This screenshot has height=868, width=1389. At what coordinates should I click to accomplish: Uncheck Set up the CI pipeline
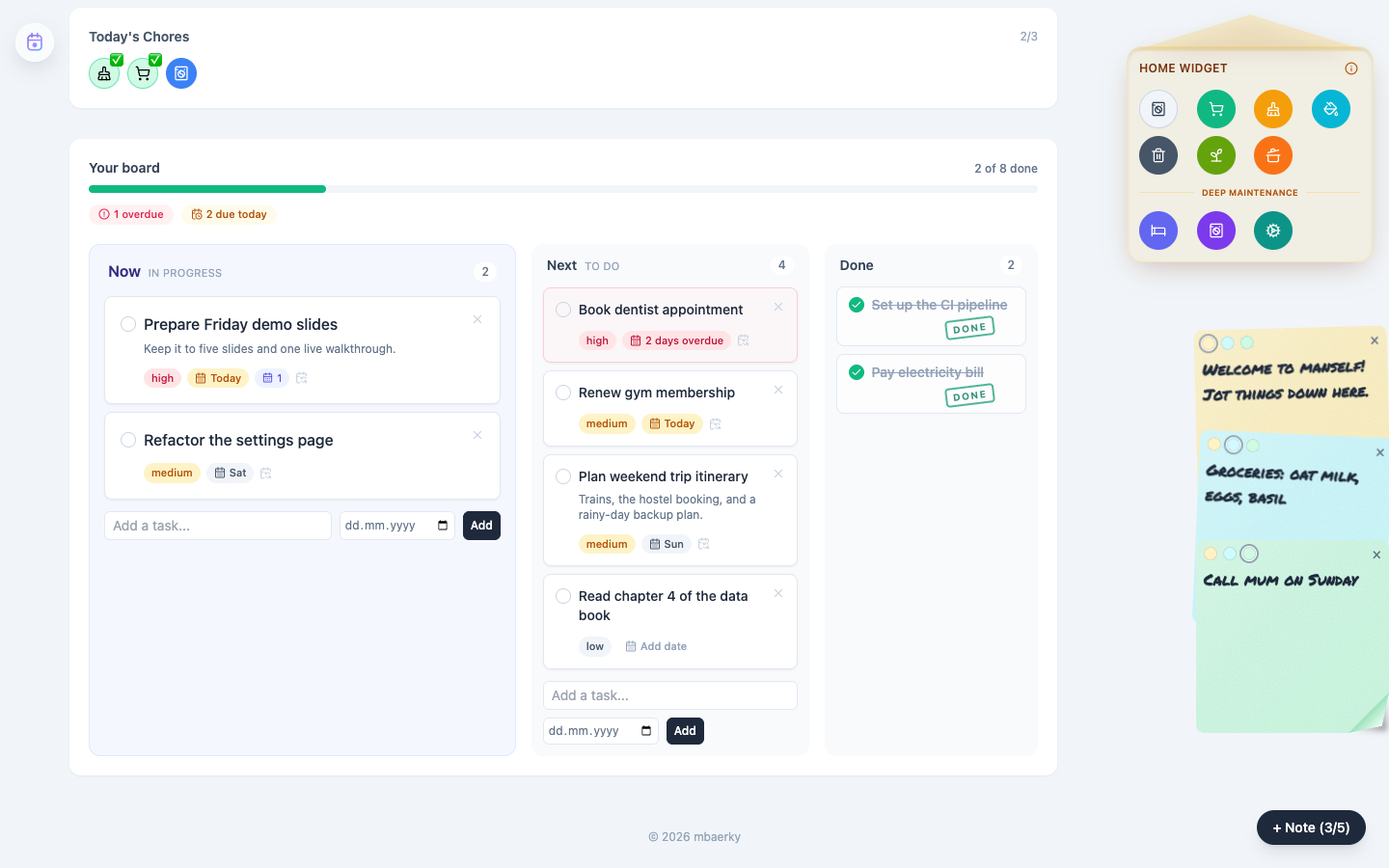(857, 305)
